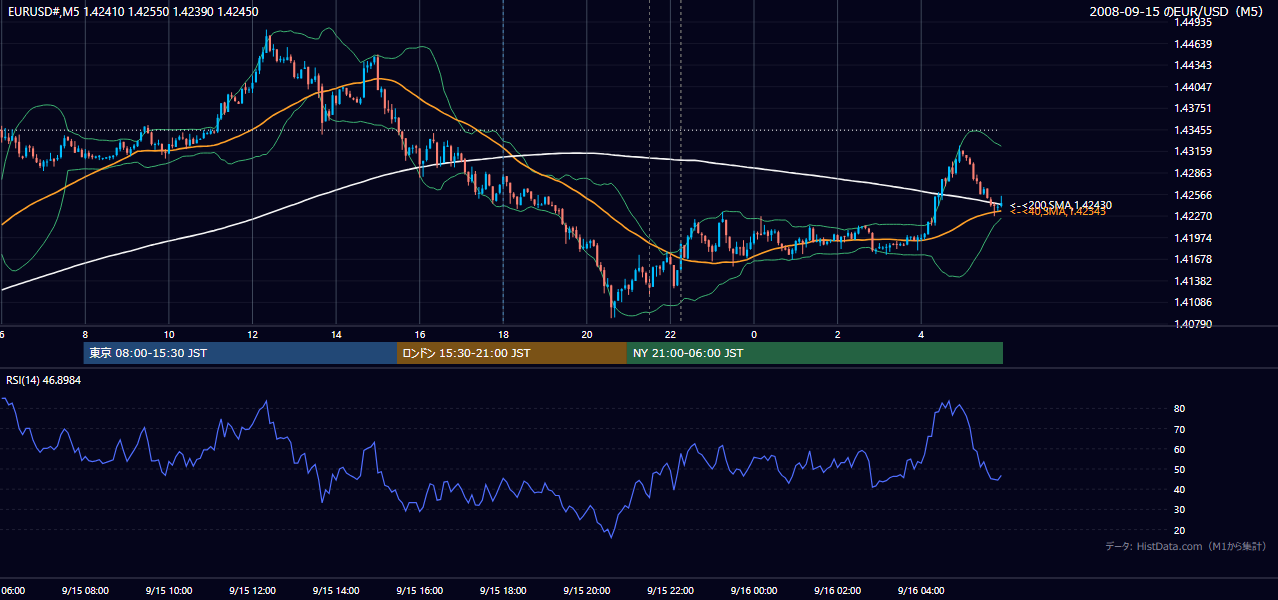Click price axis value 1.41086
The width and height of the screenshot is (1278, 600).
point(1195,302)
